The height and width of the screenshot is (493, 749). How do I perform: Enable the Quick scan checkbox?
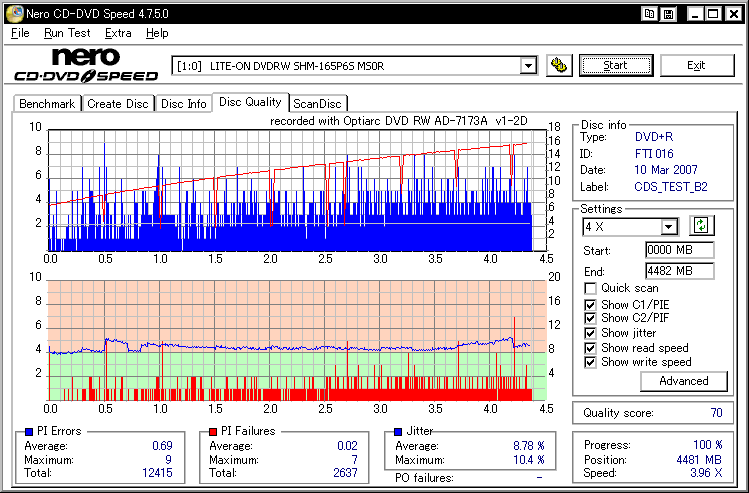tap(591, 289)
